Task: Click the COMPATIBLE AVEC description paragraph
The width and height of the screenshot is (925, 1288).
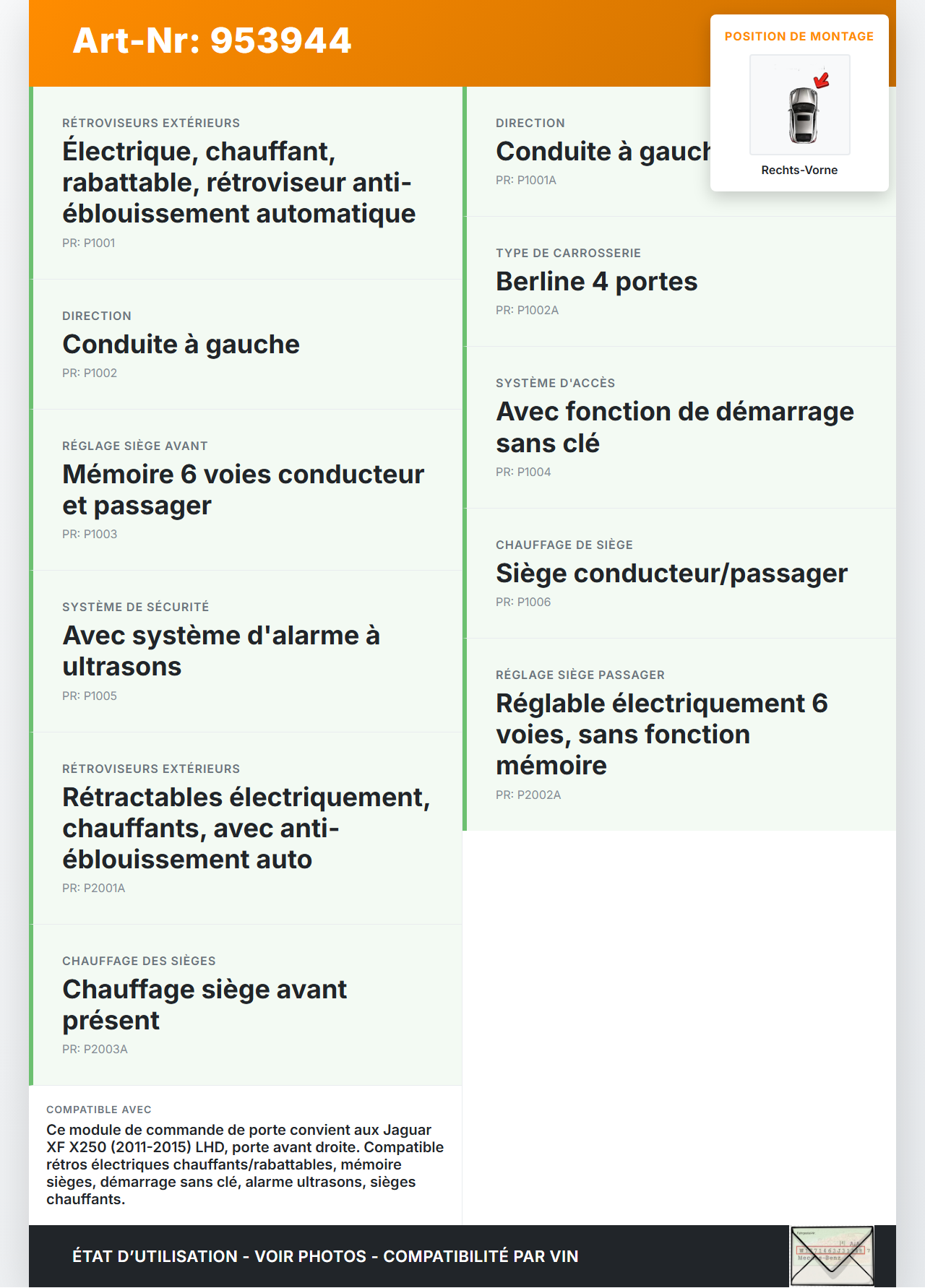Action: (x=244, y=1164)
